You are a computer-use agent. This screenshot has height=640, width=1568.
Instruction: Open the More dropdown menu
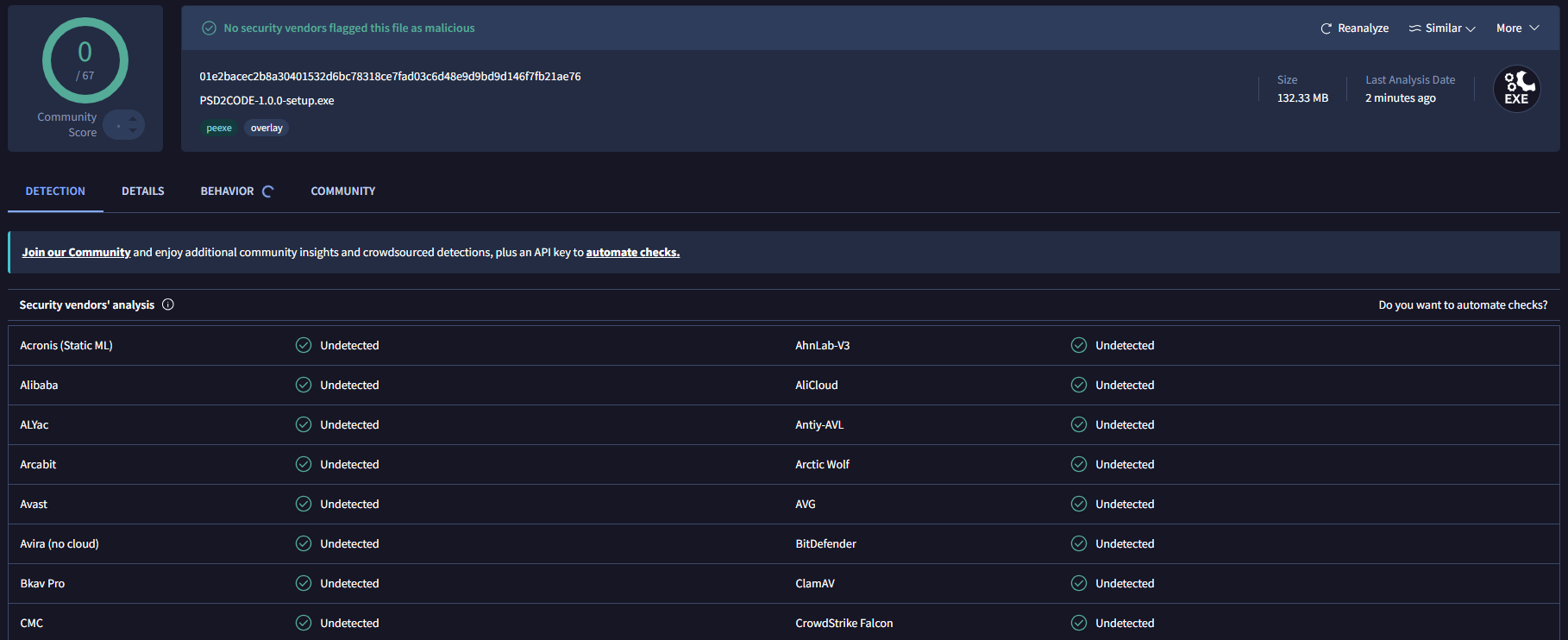tap(1517, 28)
